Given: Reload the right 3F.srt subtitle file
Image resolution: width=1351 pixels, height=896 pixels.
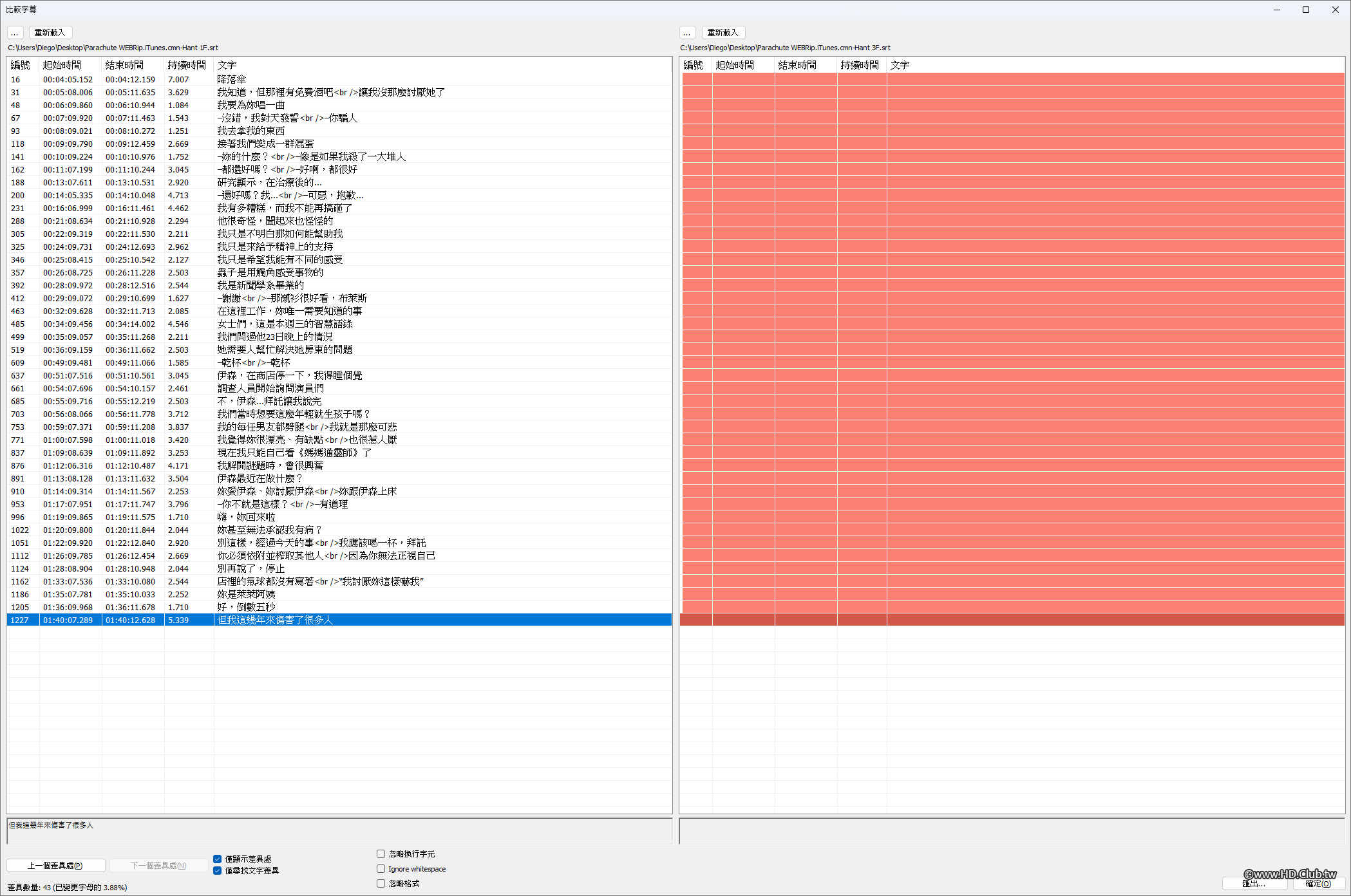Looking at the screenshot, I should click(x=723, y=33).
